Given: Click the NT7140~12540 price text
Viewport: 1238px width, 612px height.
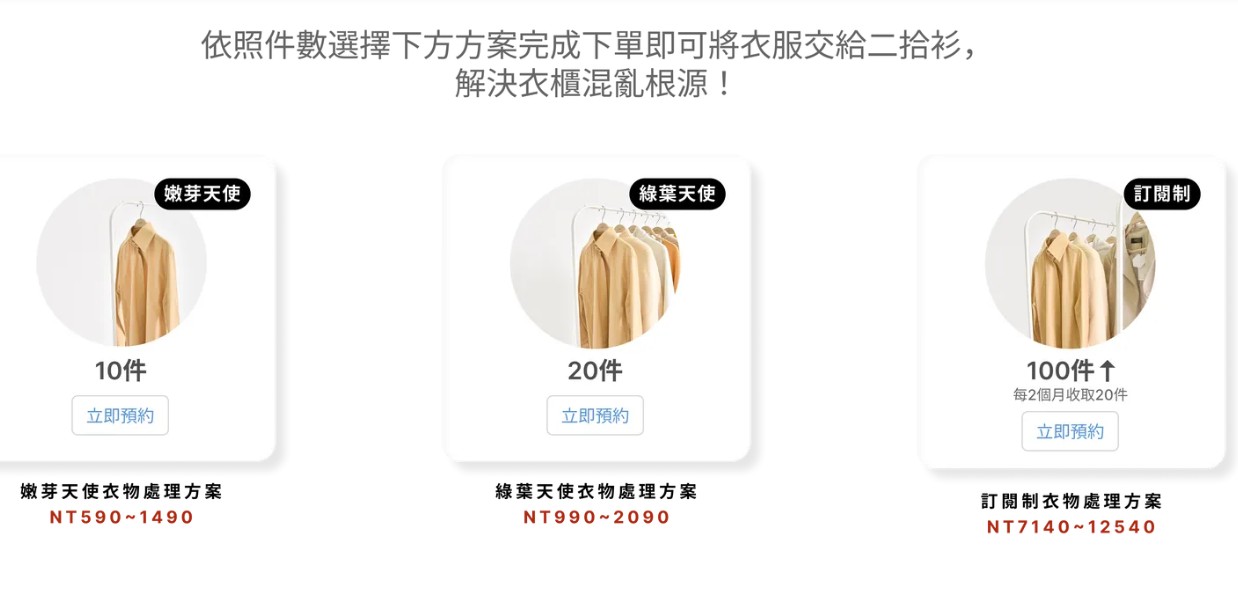Looking at the screenshot, I should [1071, 527].
